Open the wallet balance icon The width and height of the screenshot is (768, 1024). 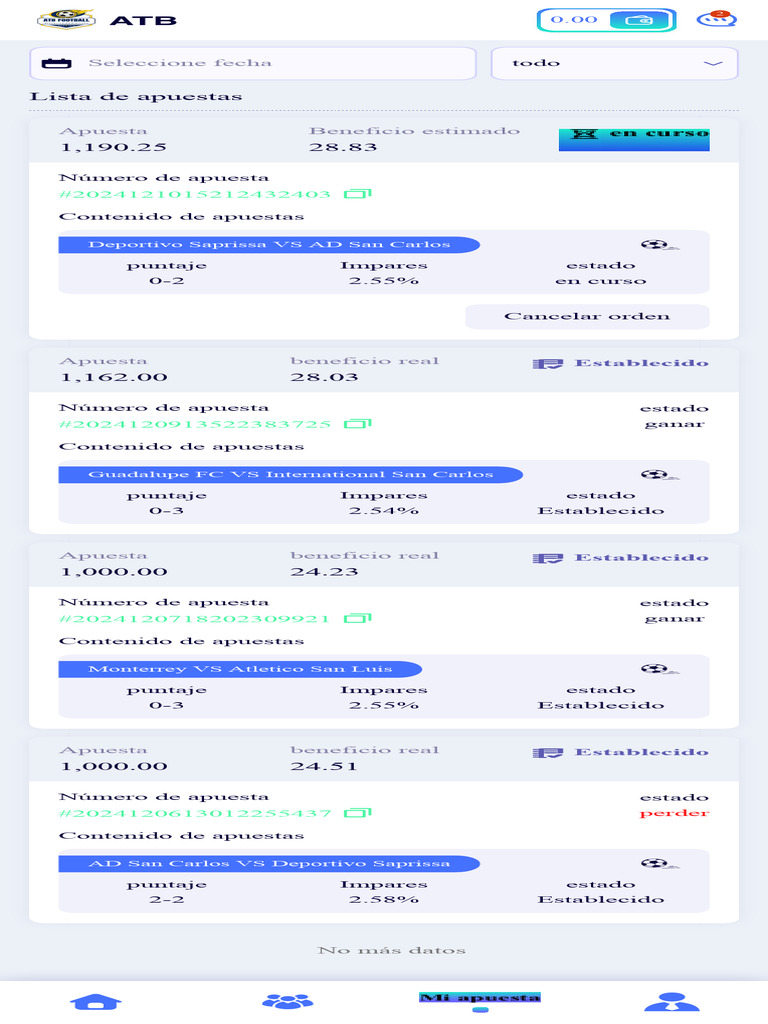[x=638, y=20]
